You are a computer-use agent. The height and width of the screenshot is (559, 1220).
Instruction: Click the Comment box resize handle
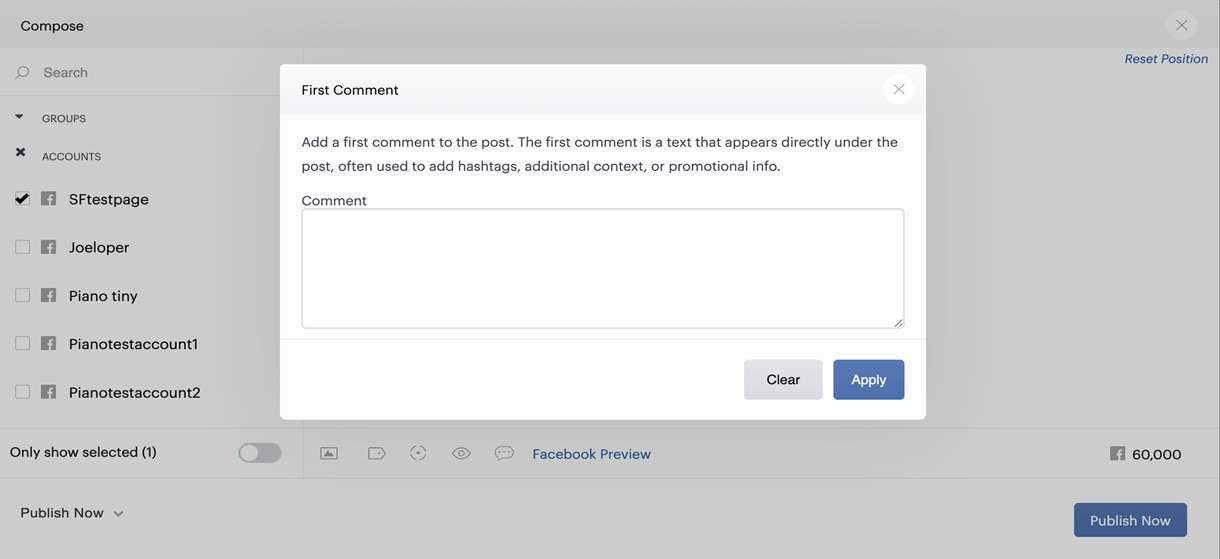click(898, 322)
